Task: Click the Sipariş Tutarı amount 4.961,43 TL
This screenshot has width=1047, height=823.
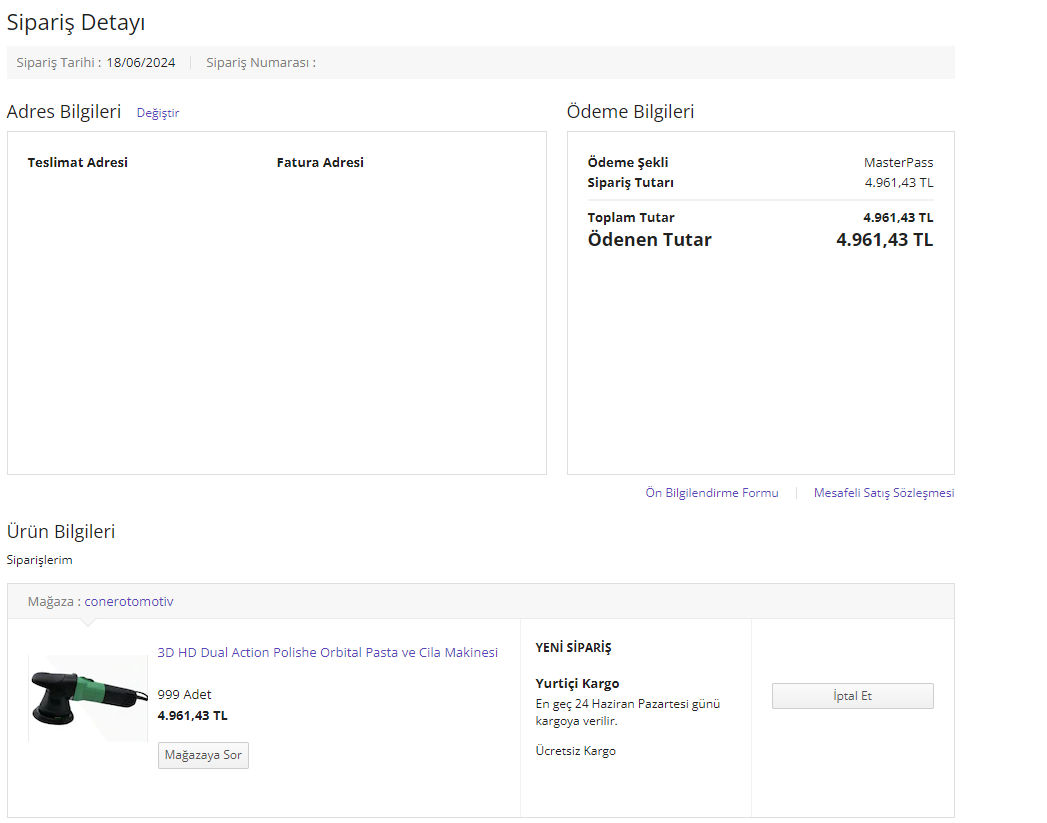Action: pos(899,182)
